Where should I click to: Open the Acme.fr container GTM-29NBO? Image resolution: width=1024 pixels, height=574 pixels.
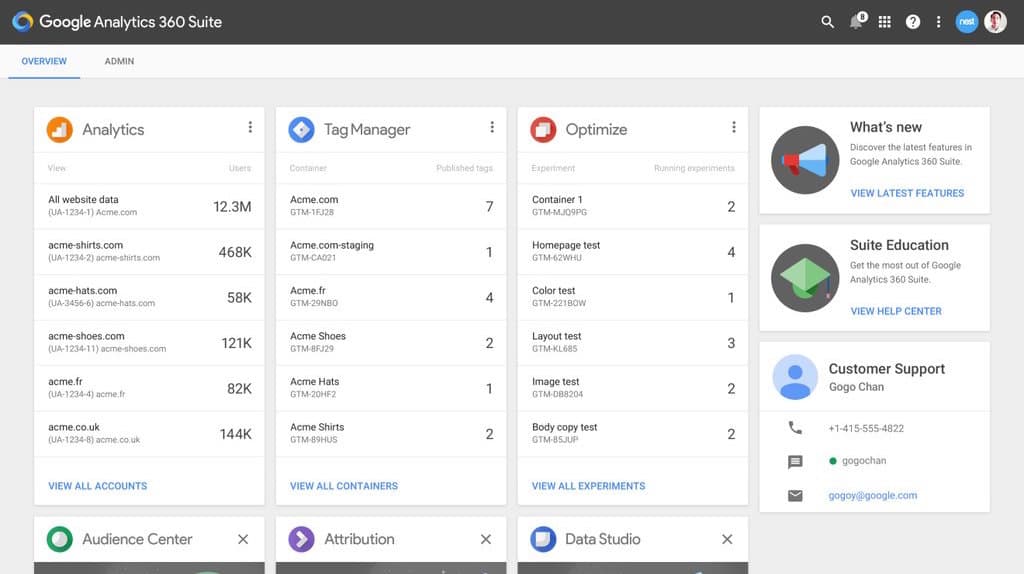click(391, 297)
